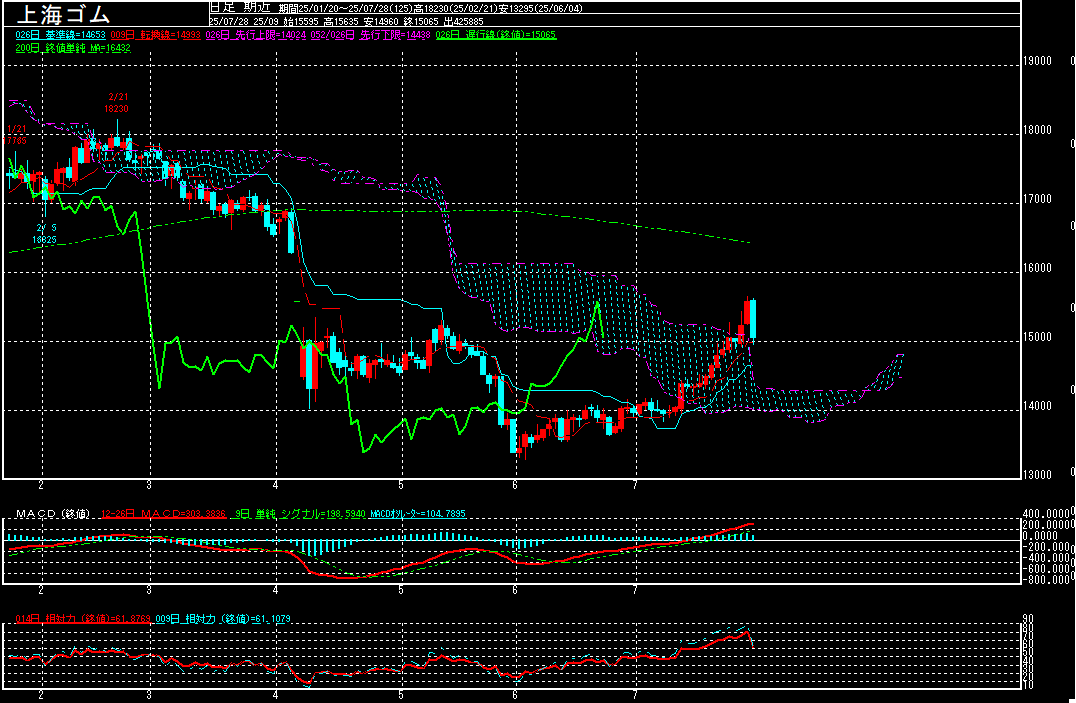
Task: Click the 15000 price axis label
Action: 1037,337
